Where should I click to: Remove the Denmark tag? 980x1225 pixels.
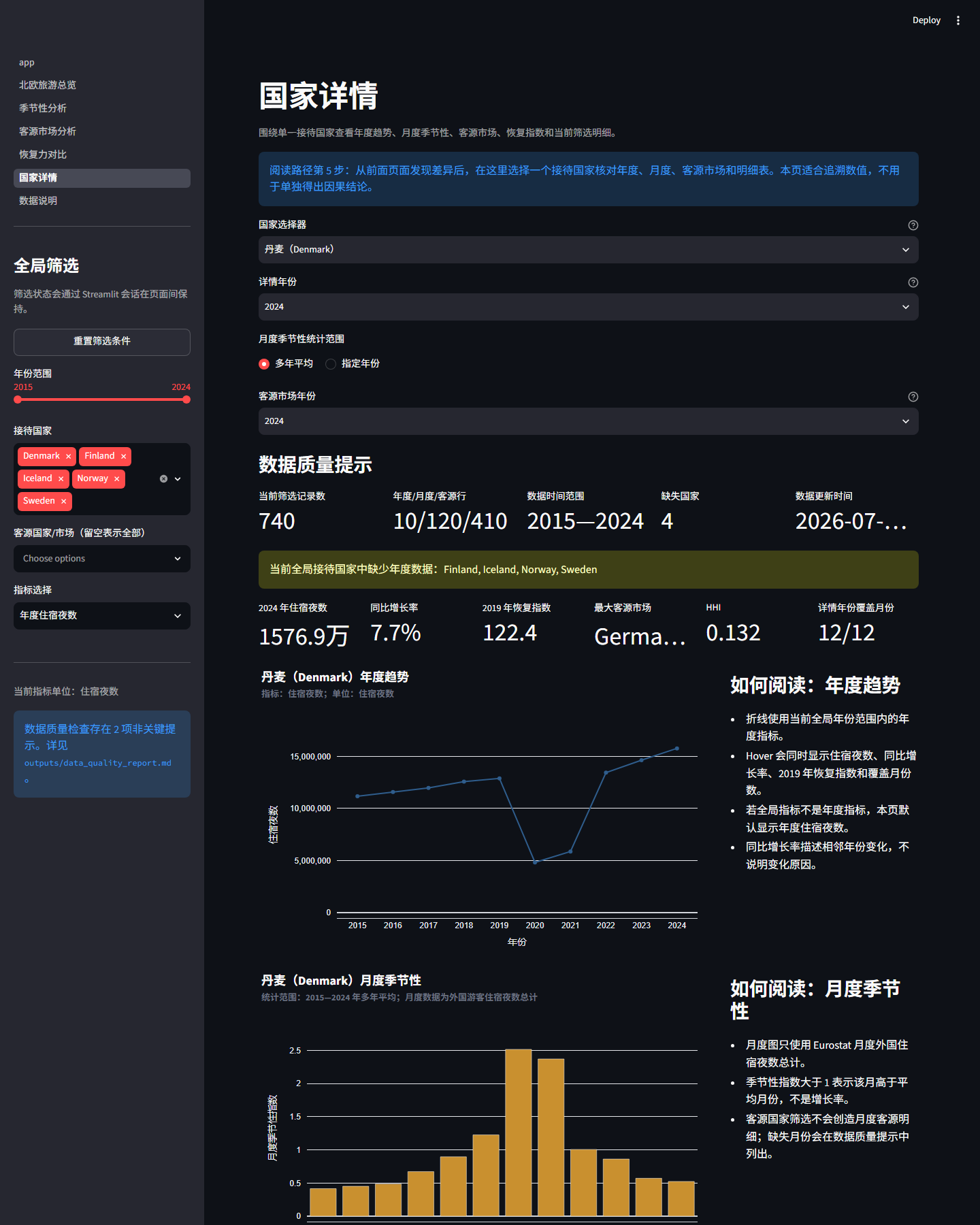pos(68,457)
